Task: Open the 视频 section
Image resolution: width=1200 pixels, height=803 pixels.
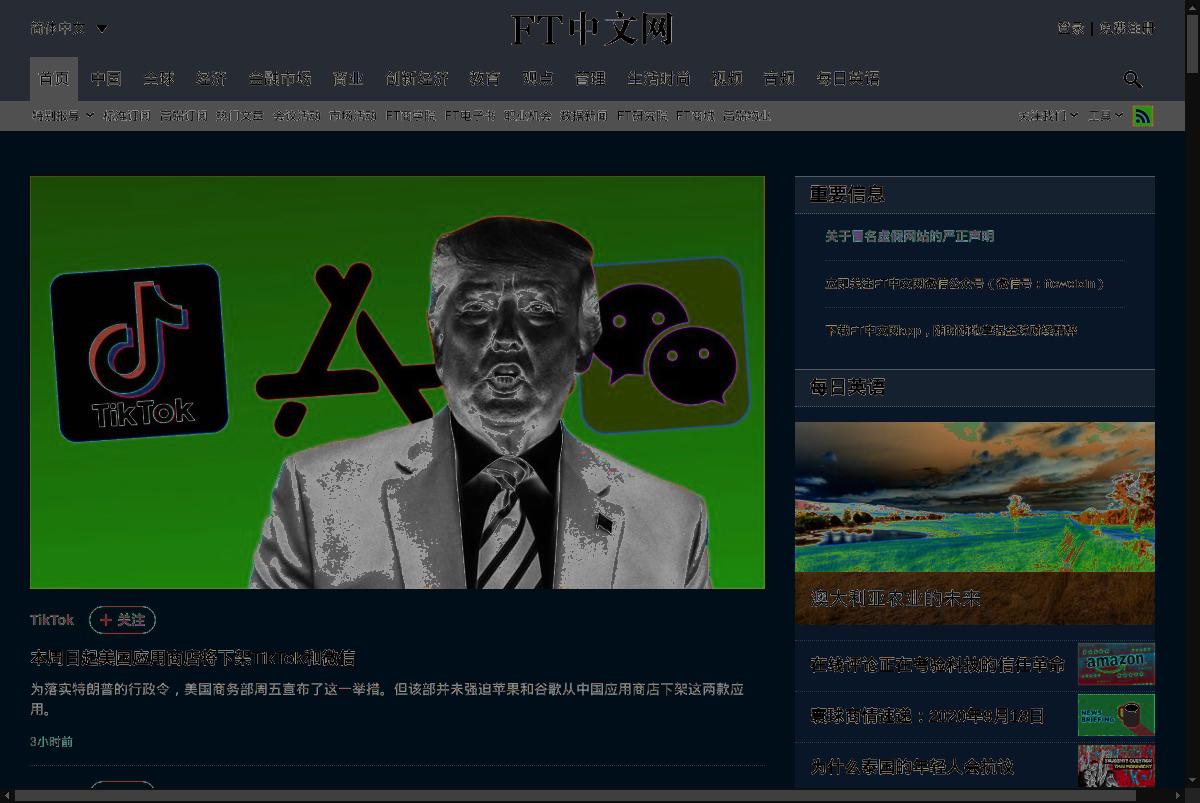Action: (728, 78)
